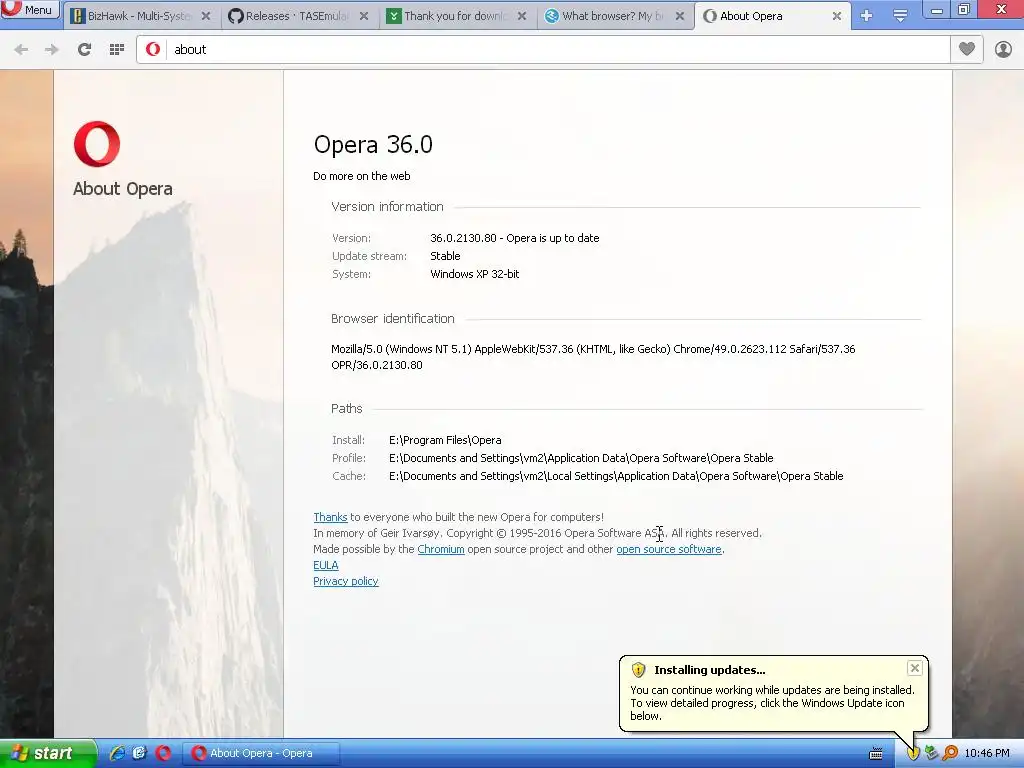This screenshot has height=768, width=1024.
Task: Close the Releases TASEmulators tab
Action: pyautogui.click(x=364, y=16)
